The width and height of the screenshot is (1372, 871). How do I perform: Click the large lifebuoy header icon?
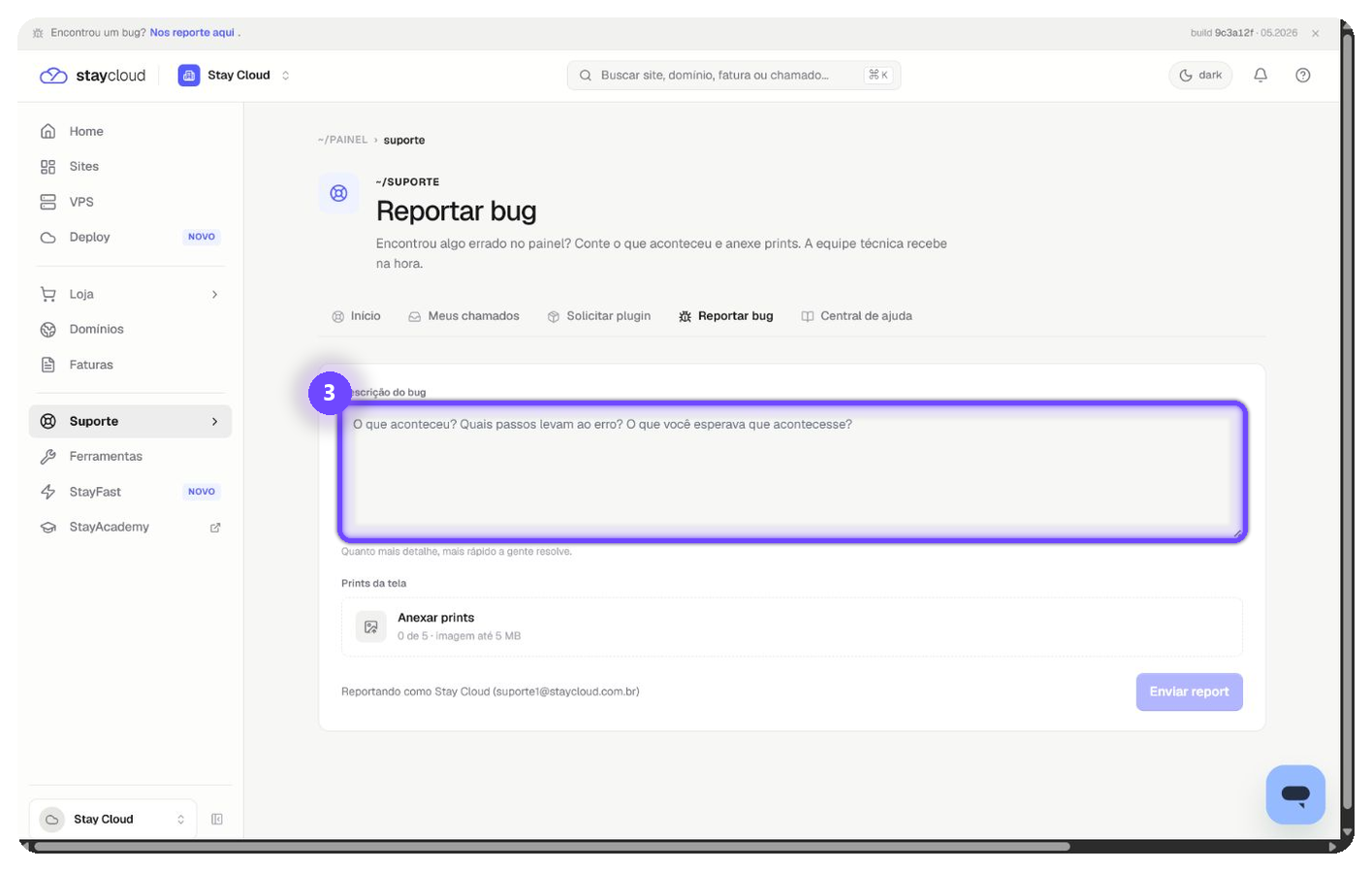tap(338, 193)
